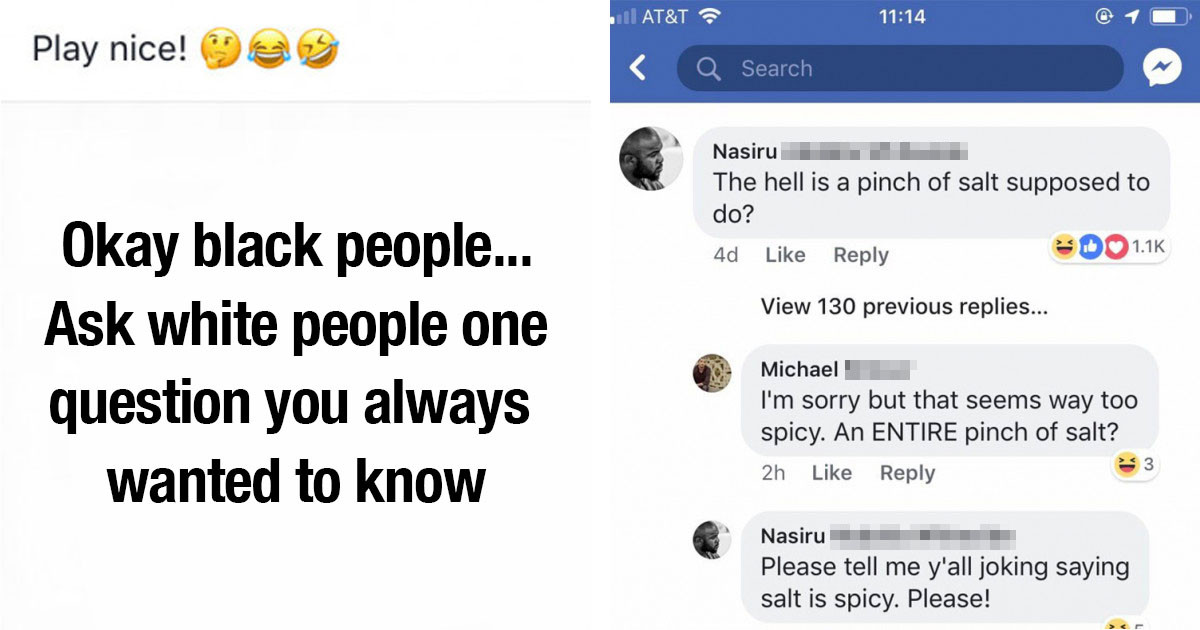Image resolution: width=1200 pixels, height=630 pixels.
Task: Tap Michael's name in the comment
Action: 800,370
